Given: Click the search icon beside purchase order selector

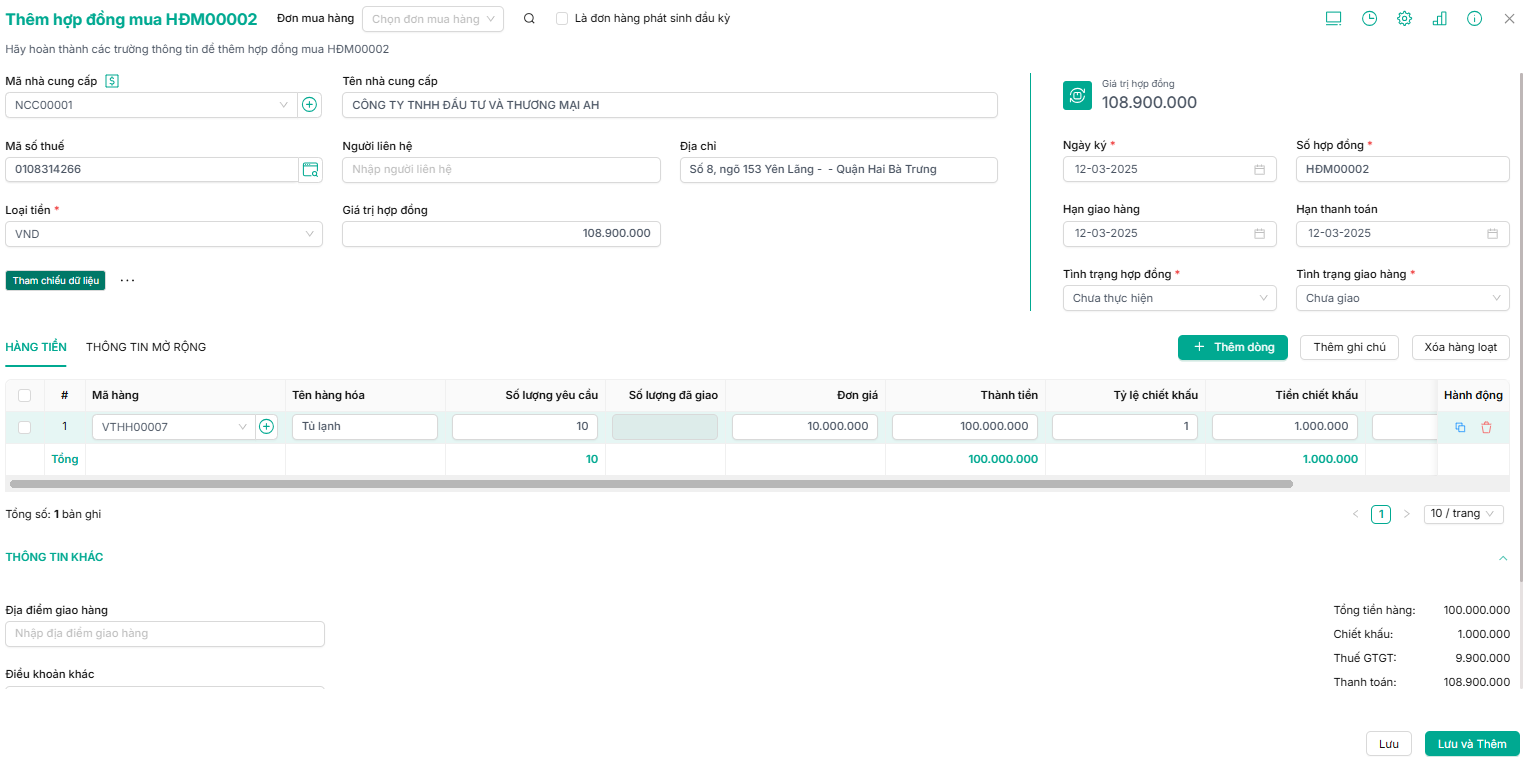Looking at the screenshot, I should tap(529, 19).
